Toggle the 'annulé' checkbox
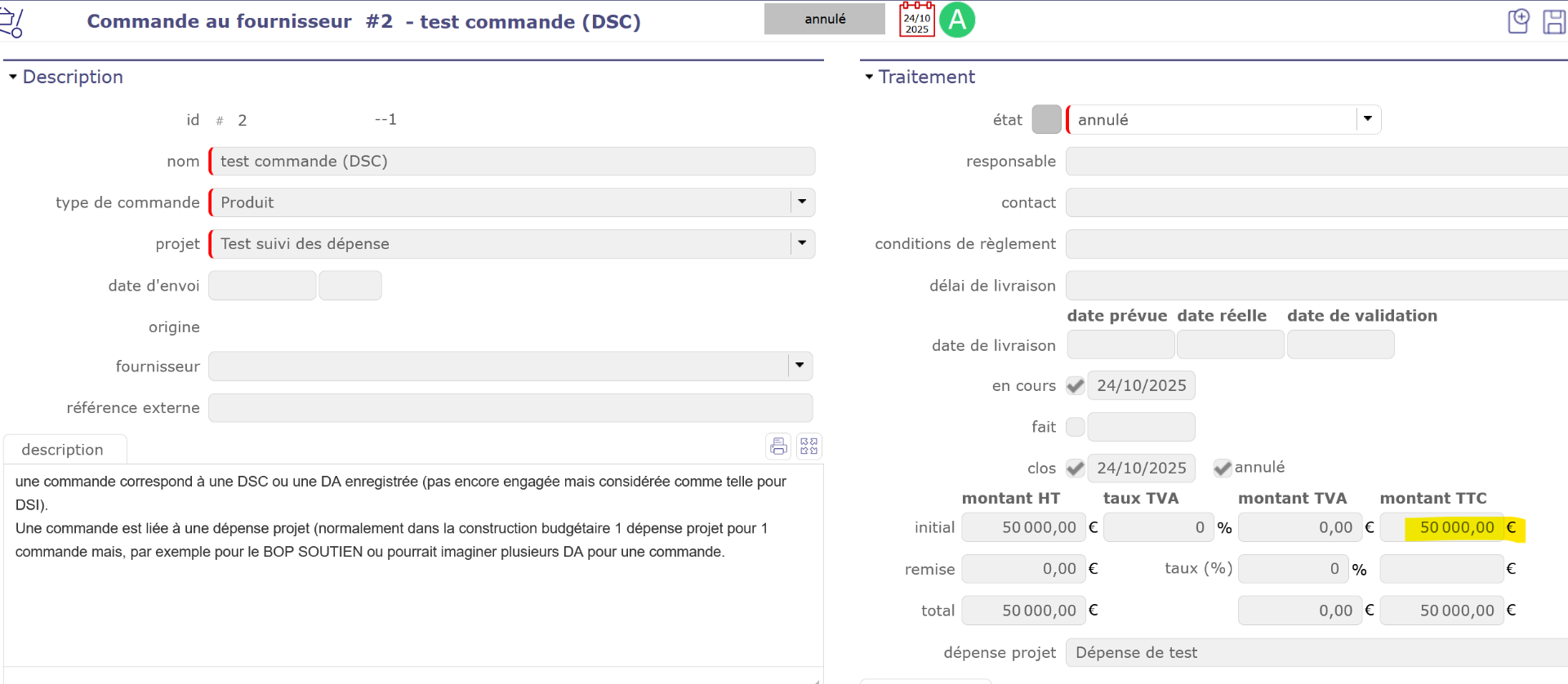This screenshot has width=1568, height=684. click(1223, 468)
